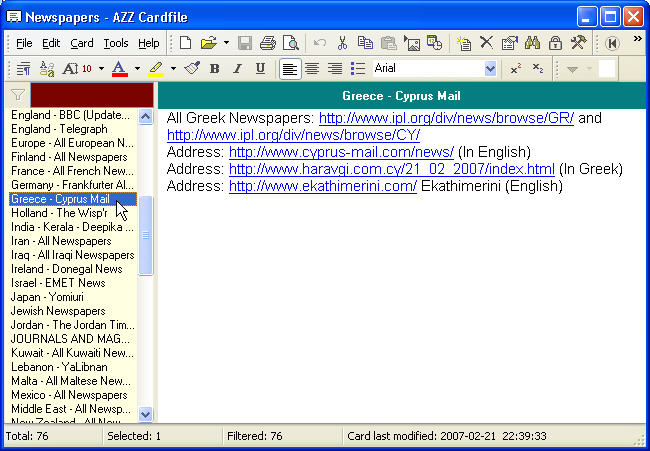Click the Paste clipboard icon

point(388,43)
